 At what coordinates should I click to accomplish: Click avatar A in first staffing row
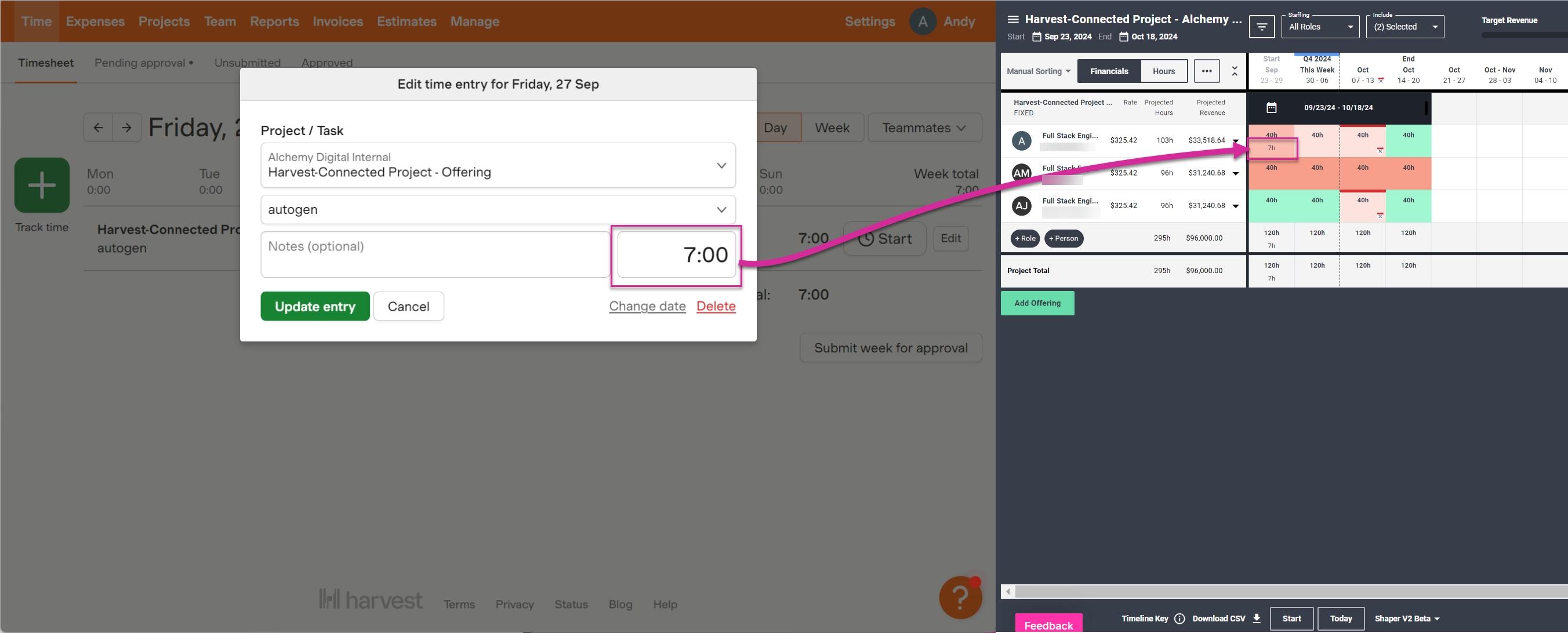click(1021, 141)
